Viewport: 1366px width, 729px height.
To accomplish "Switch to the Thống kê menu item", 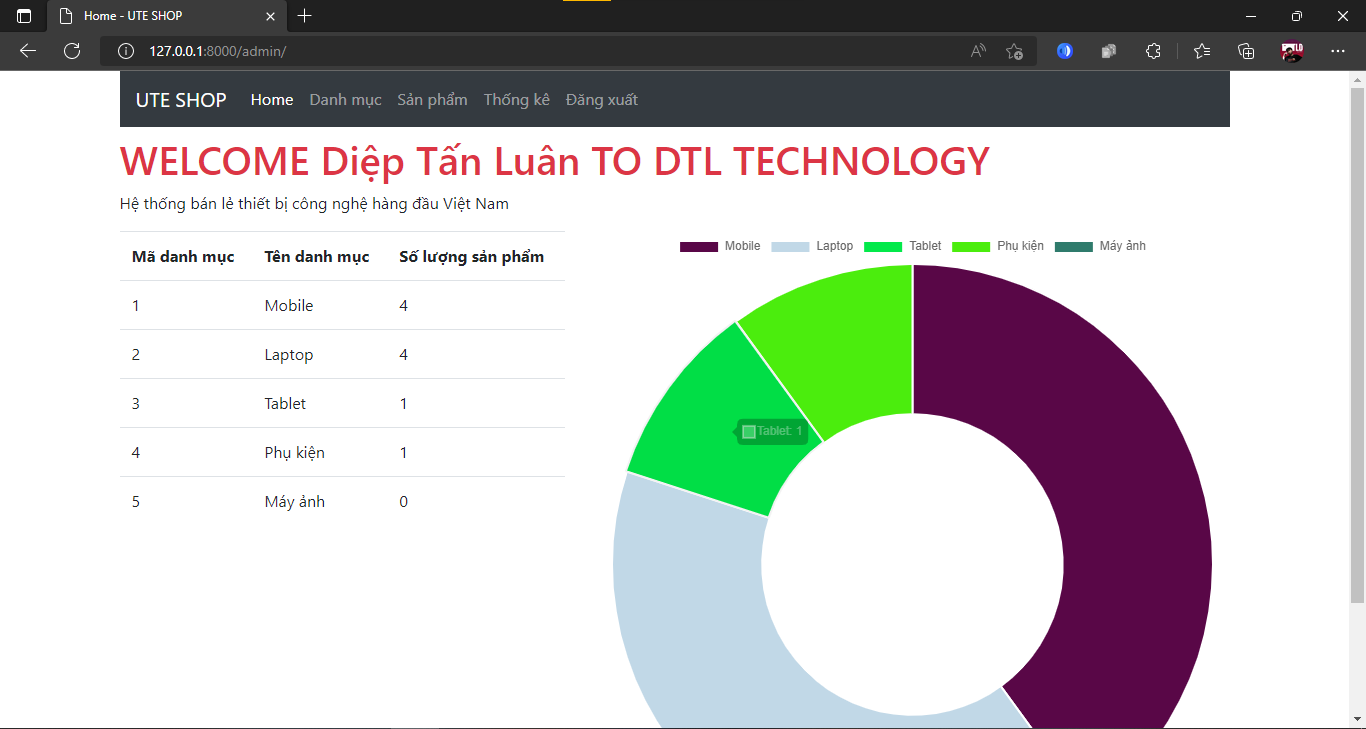I will 516,99.
